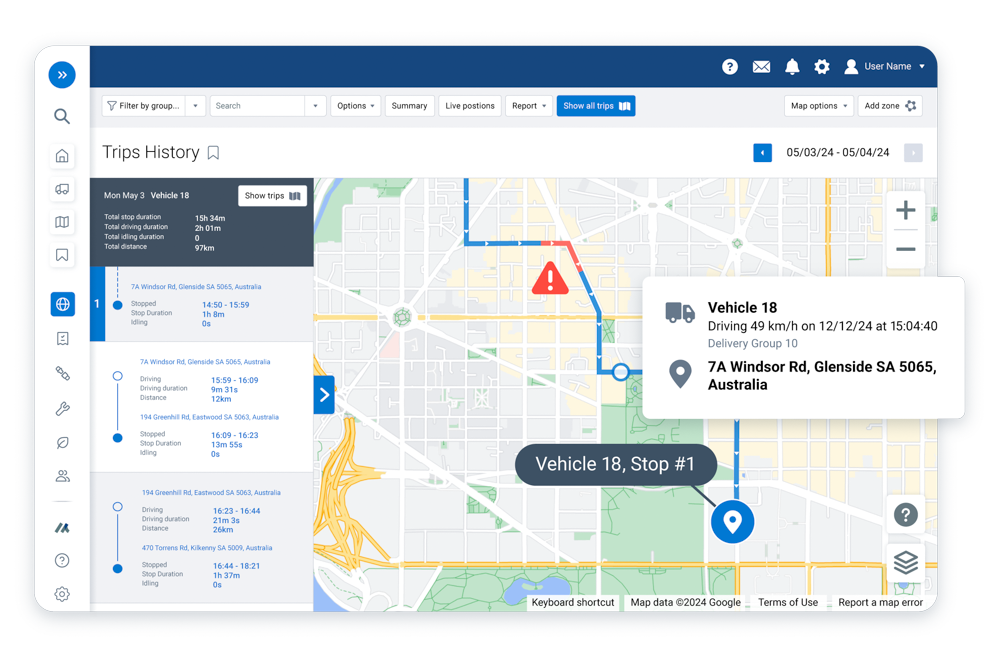
Task: Open help from the top header bar
Action: tap(730, 66)
